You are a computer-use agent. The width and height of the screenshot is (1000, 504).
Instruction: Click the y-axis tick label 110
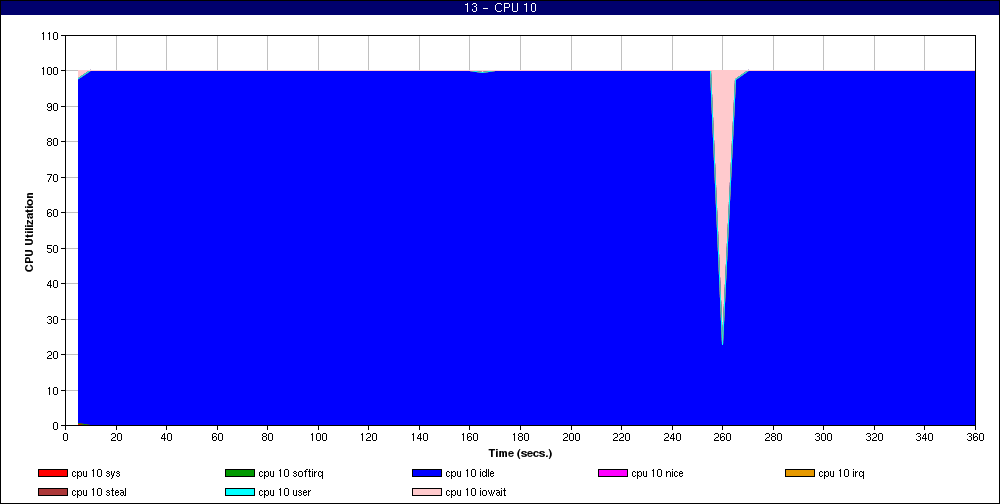click(50, 36)
